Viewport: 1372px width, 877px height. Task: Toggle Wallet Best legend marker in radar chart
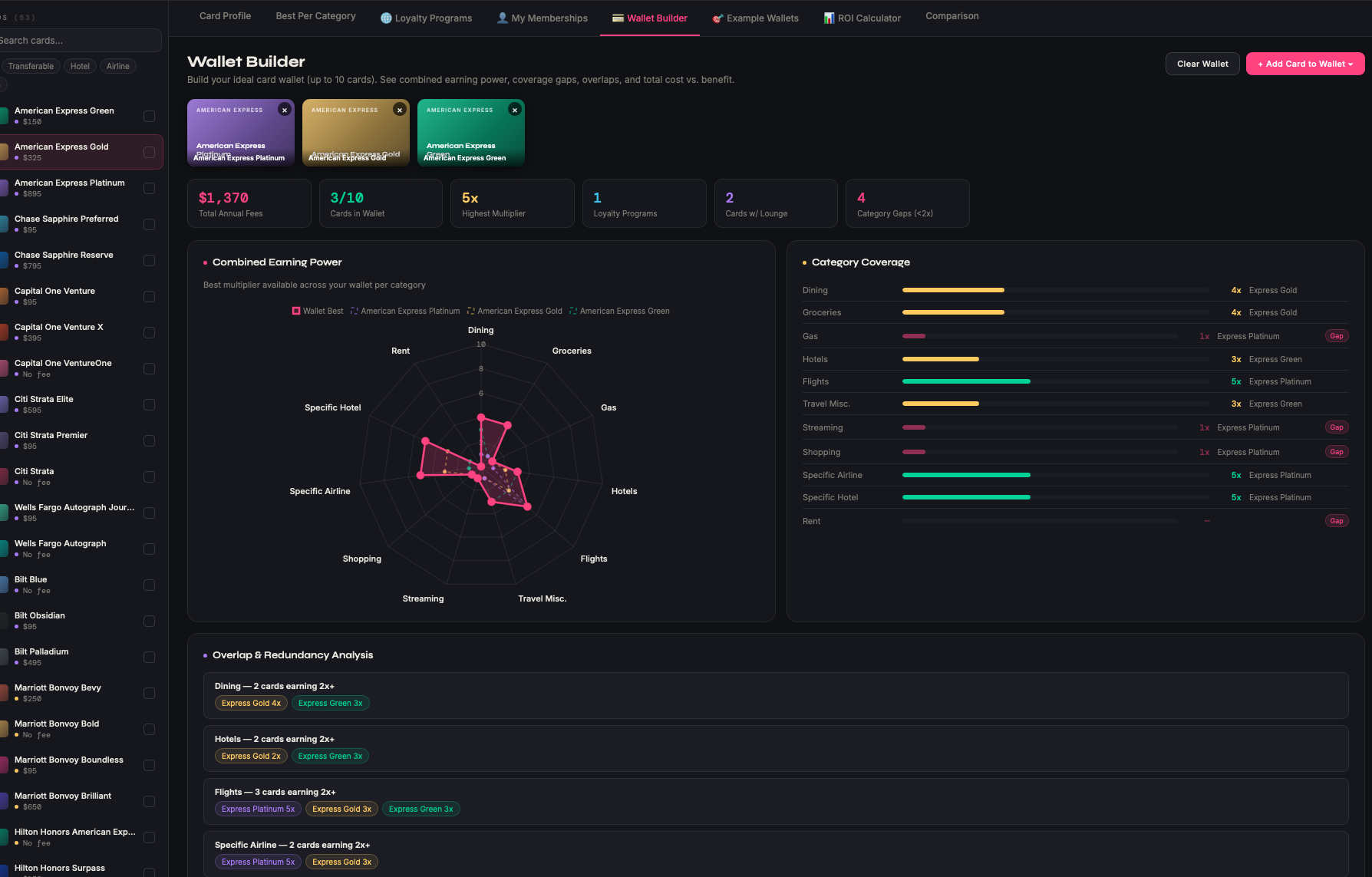pyautogui.click(x=296, y=311)
